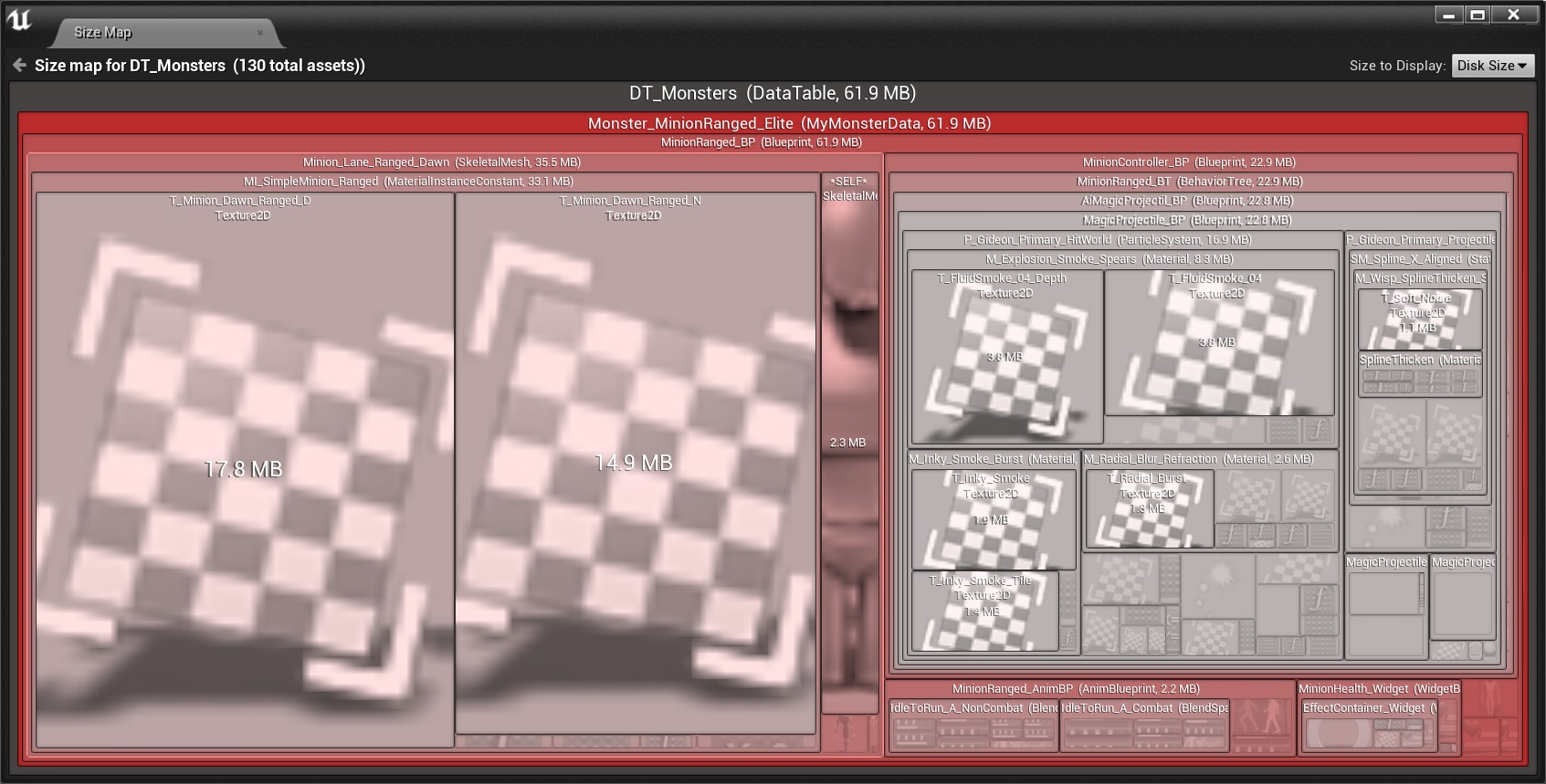Click the *SELF* SkeletalMesh 2.3 MB block
The height and width of the screenshot is (784, 1546).
tap(849, 443)
